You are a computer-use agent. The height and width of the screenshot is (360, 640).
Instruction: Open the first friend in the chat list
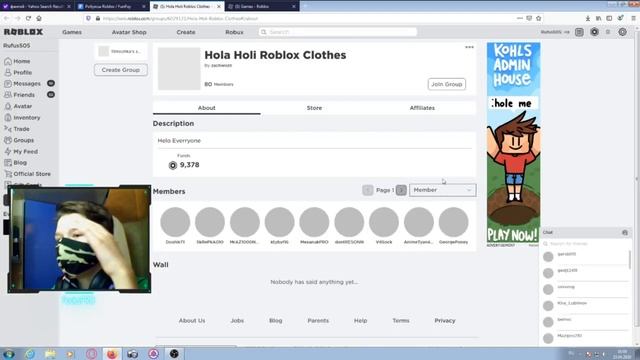click(585, 256)
